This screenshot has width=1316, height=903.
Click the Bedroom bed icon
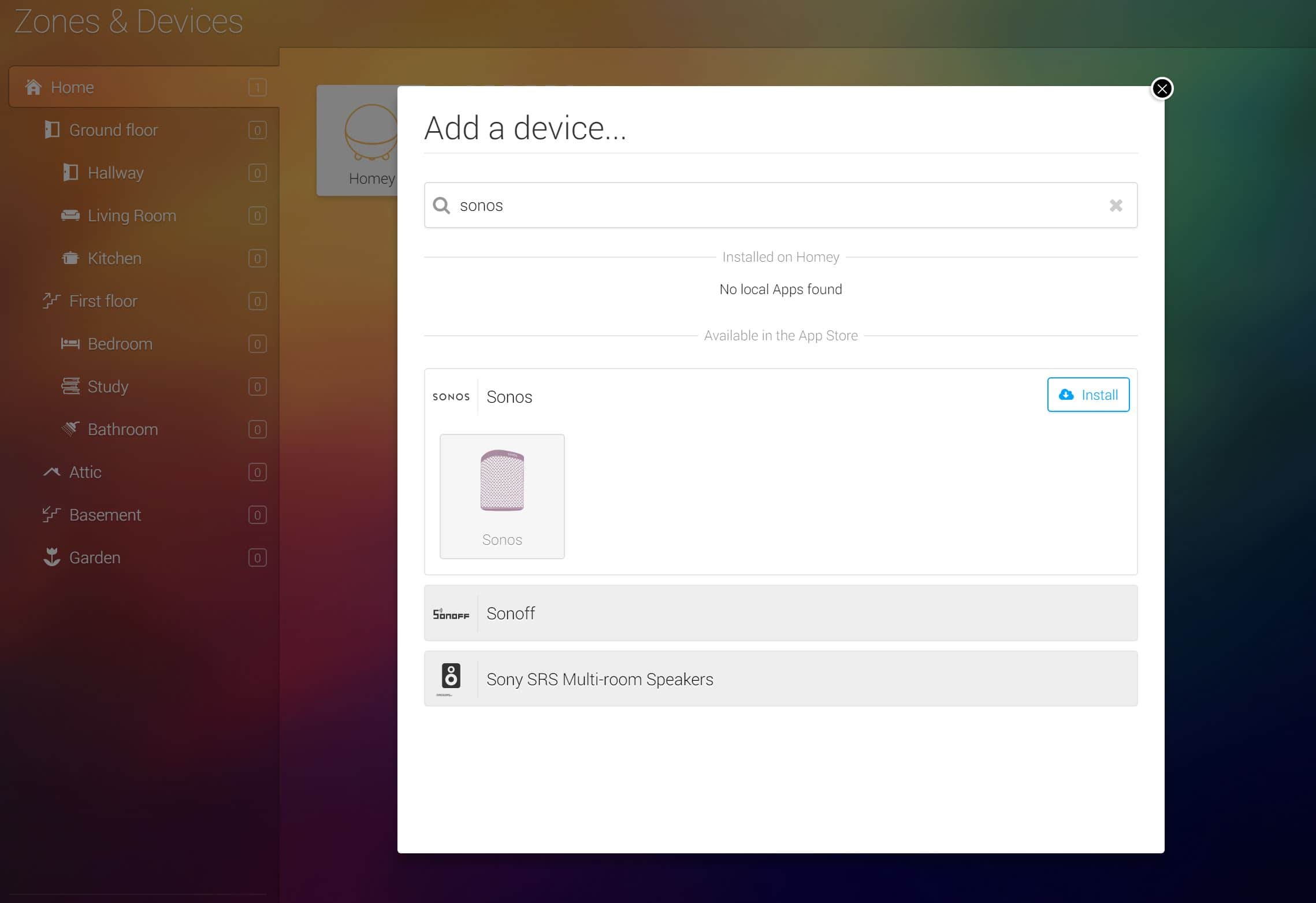coord(70,344)
